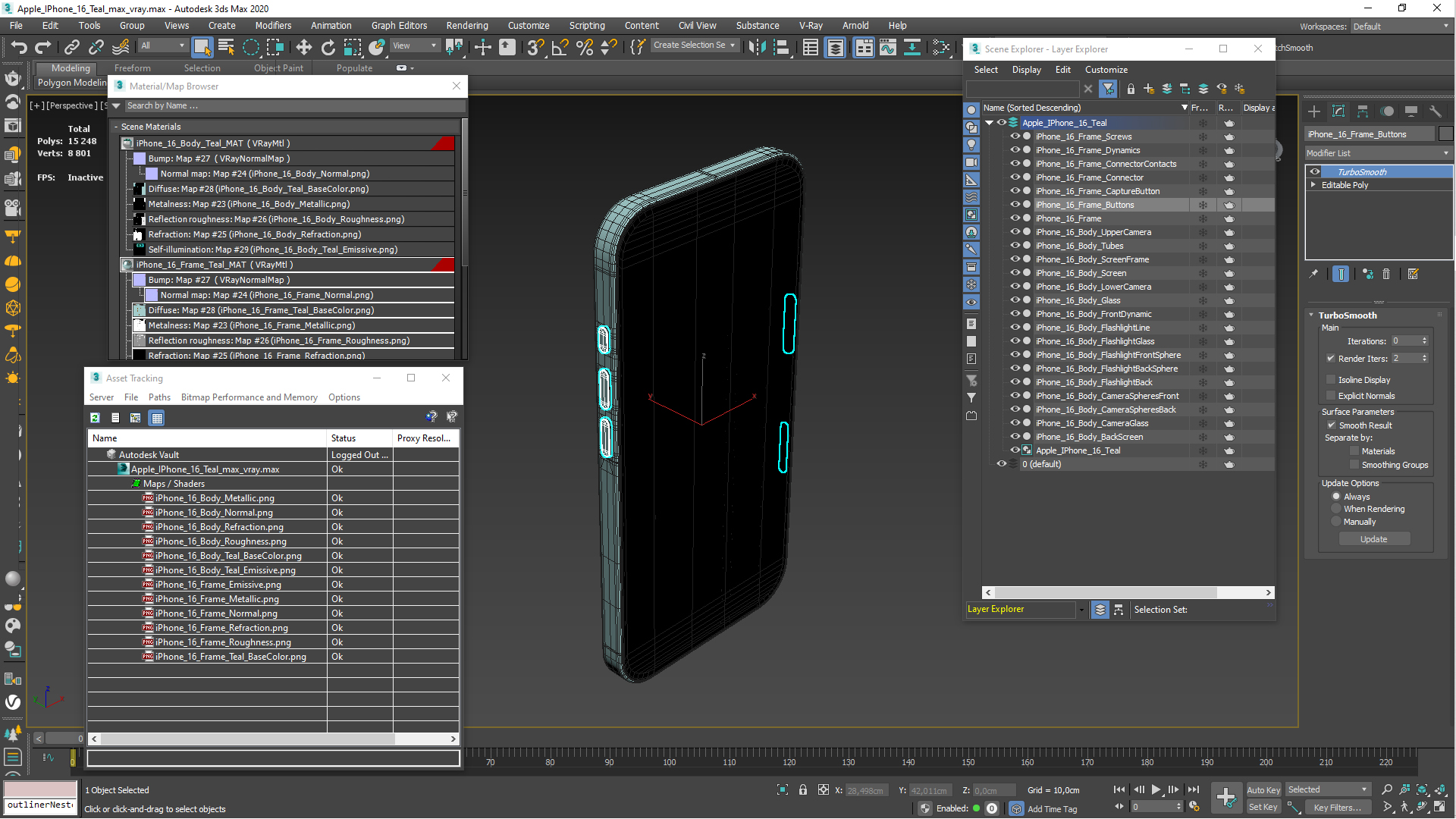1456x819 pixels.
Task: Open the Paths menu in Asset Tracking
Action: [159, 397]
